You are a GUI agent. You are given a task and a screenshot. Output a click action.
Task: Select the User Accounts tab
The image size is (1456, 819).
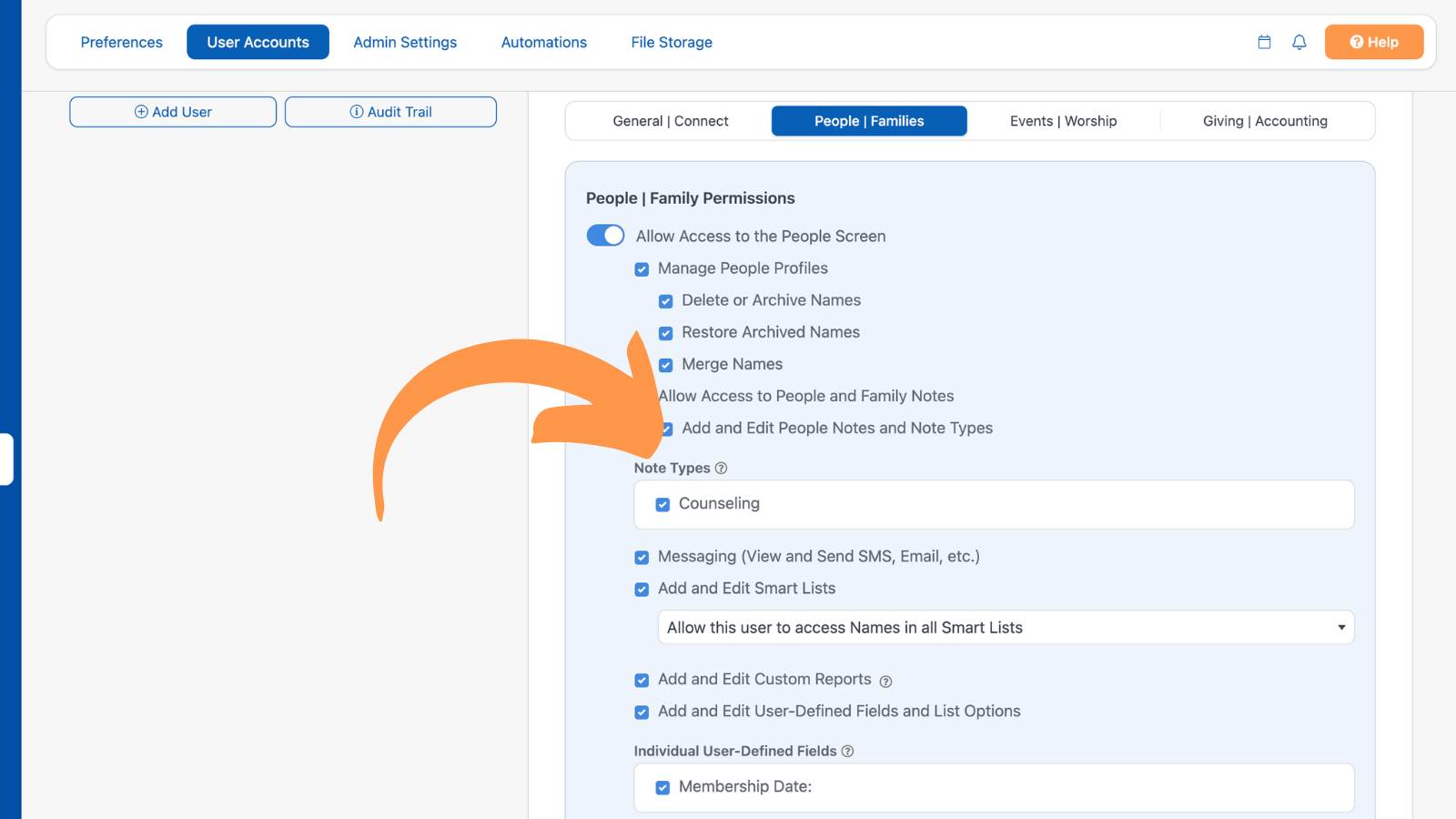click(x=258, y=42)
